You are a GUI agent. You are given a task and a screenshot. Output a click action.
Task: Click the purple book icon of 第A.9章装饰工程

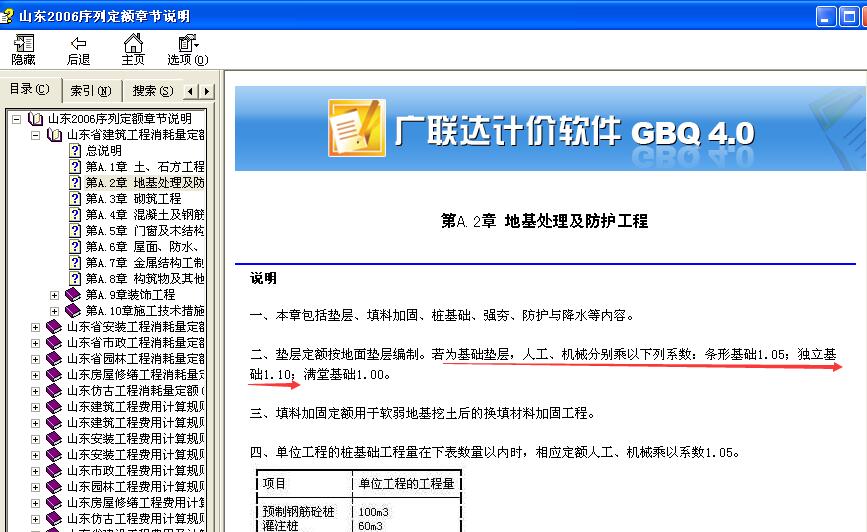coord(73,295)
